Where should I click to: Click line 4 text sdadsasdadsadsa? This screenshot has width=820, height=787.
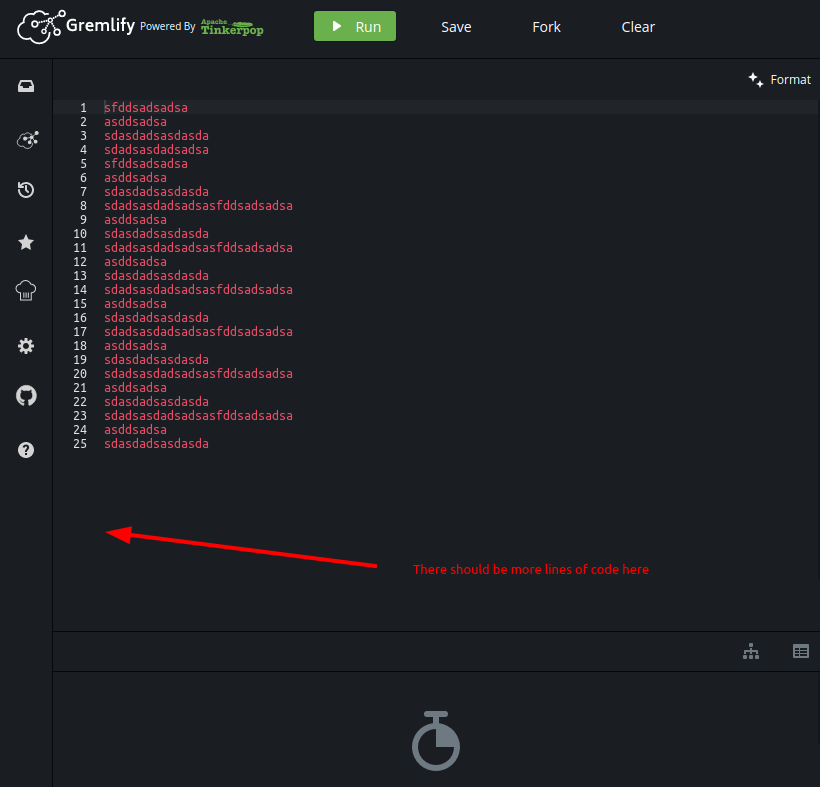[156, 150]
